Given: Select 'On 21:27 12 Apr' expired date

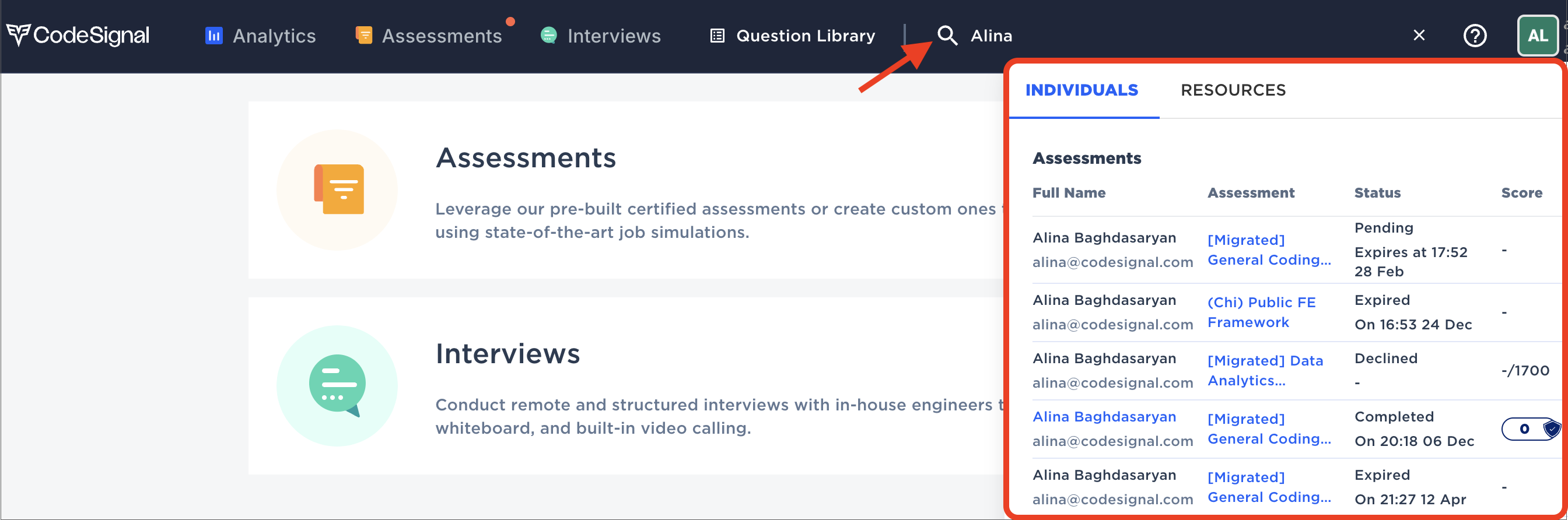Looking at the screenshot, I should (x=1410, y=500).
